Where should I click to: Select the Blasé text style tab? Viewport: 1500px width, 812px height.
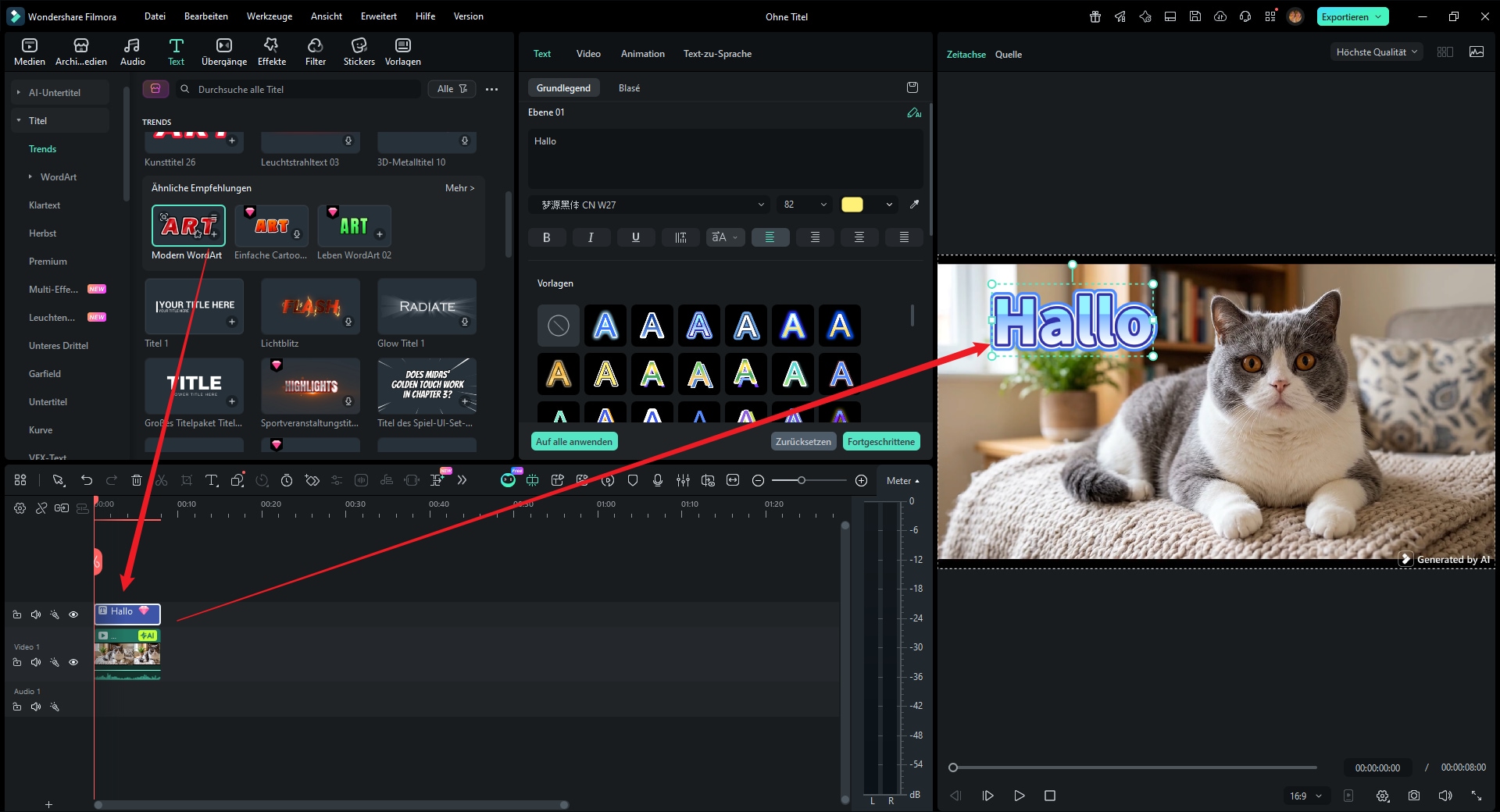click(x=629, y=88)
